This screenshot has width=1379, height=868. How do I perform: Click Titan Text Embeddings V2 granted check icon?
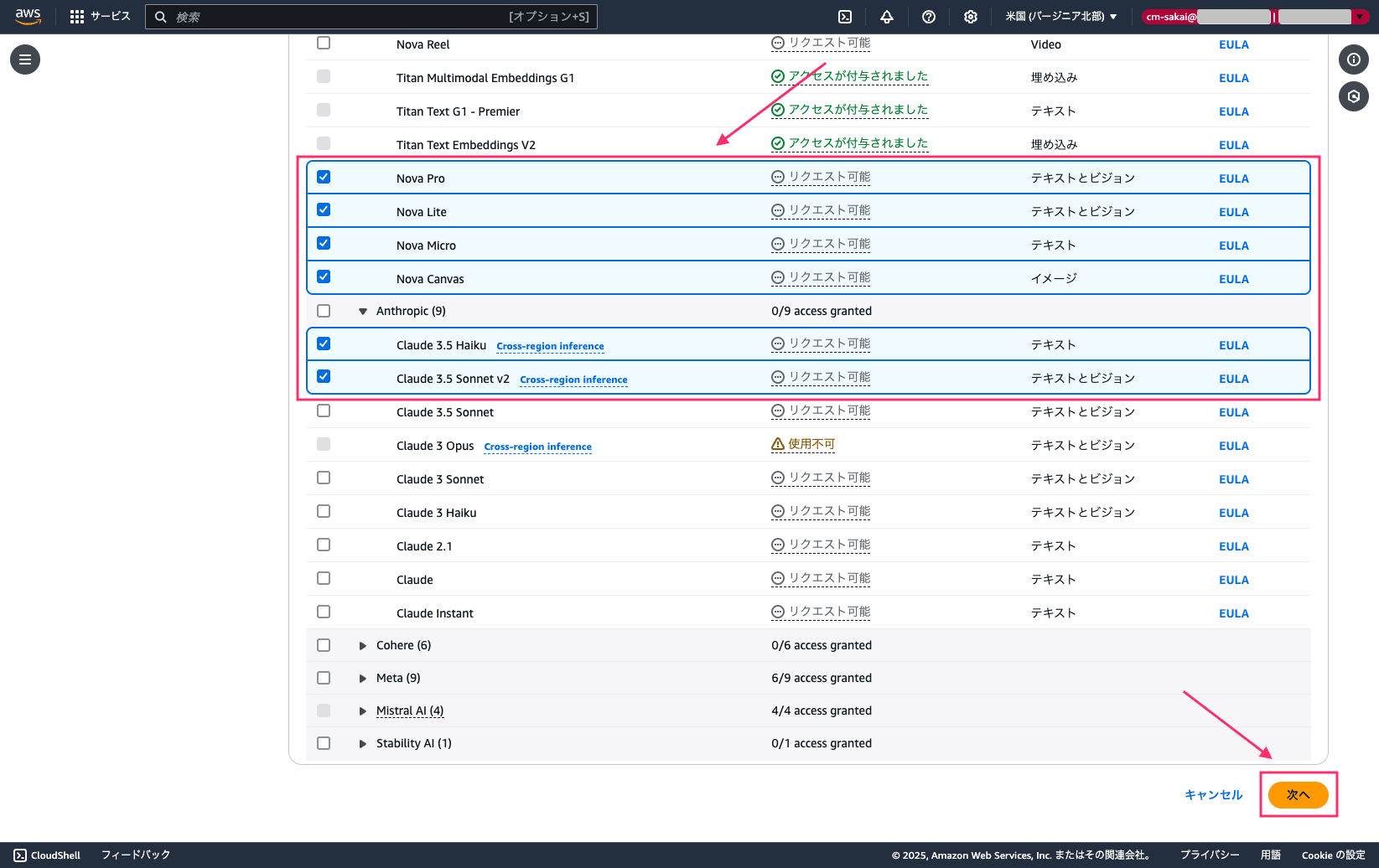[778, 143]
